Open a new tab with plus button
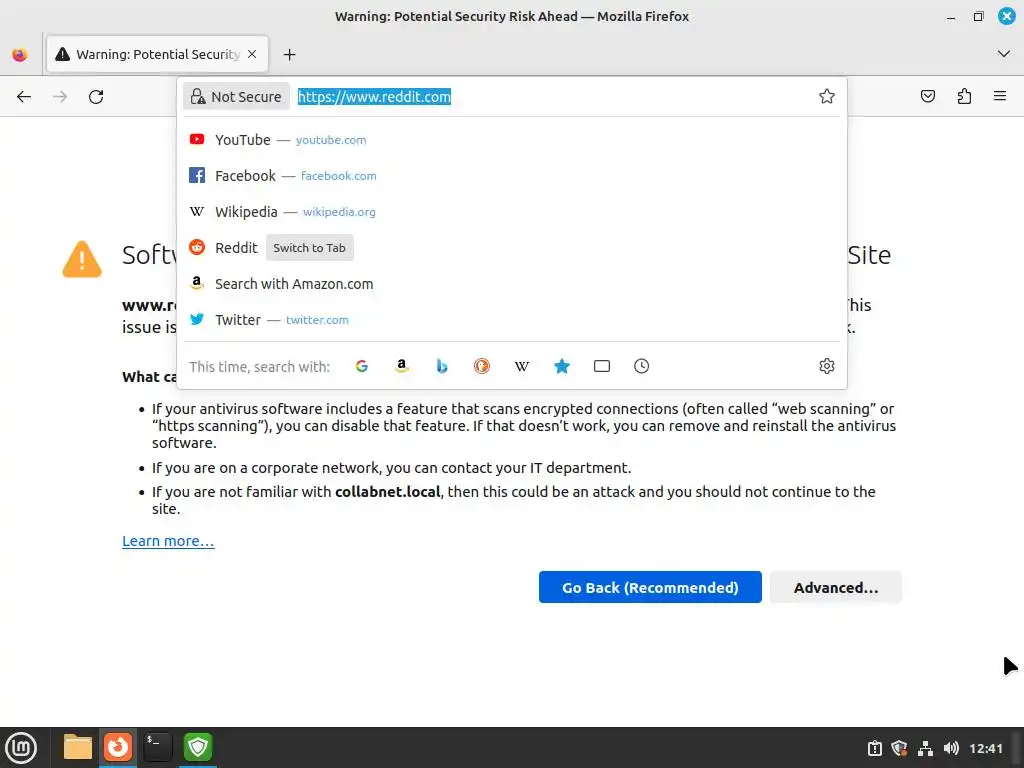1024x768 pixels. click(x=289, y=55)
